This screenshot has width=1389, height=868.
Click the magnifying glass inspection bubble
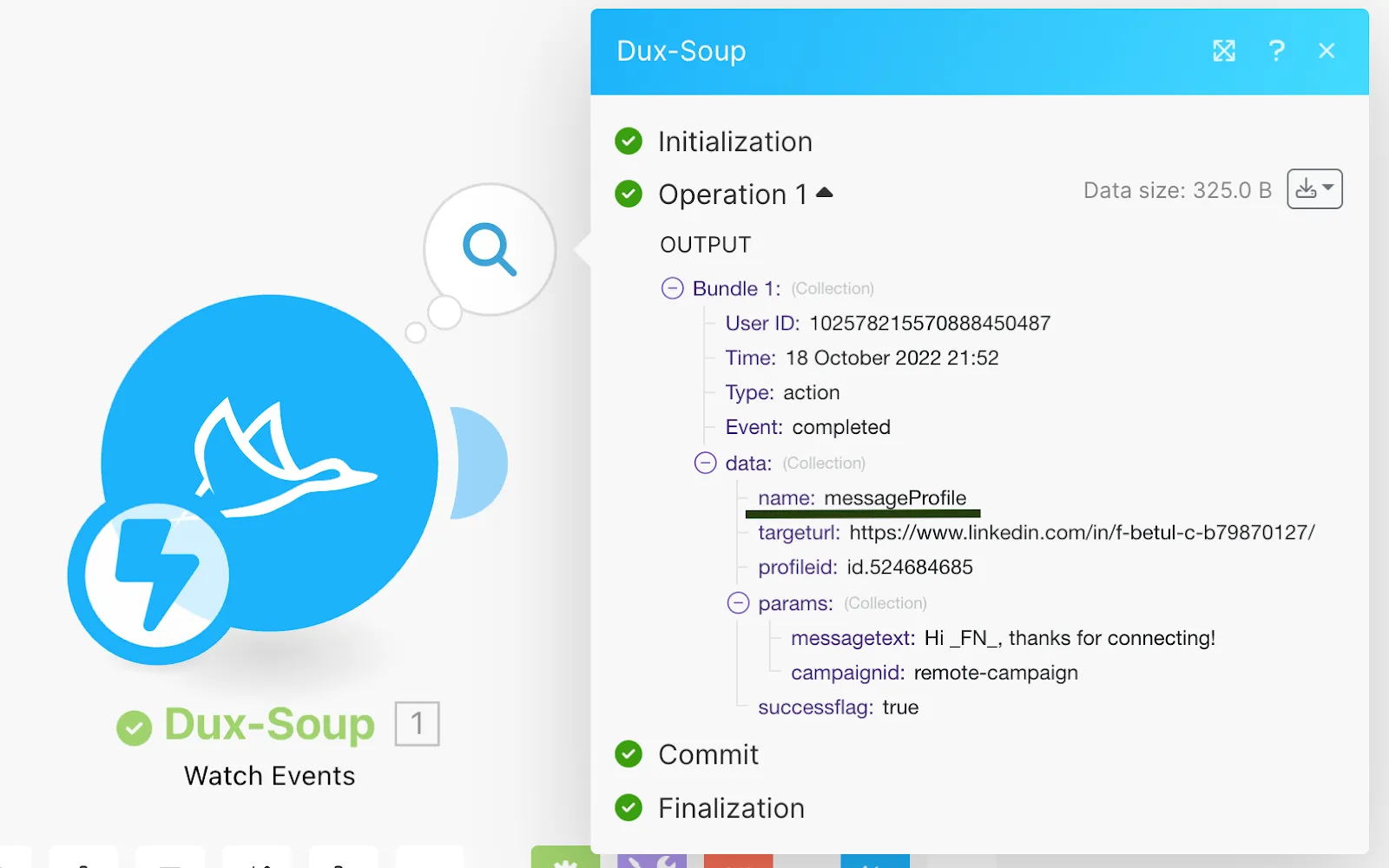490,249
